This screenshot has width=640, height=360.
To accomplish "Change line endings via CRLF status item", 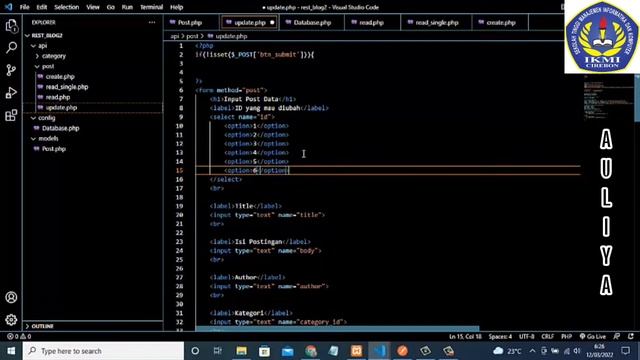I will pos(547,336).
